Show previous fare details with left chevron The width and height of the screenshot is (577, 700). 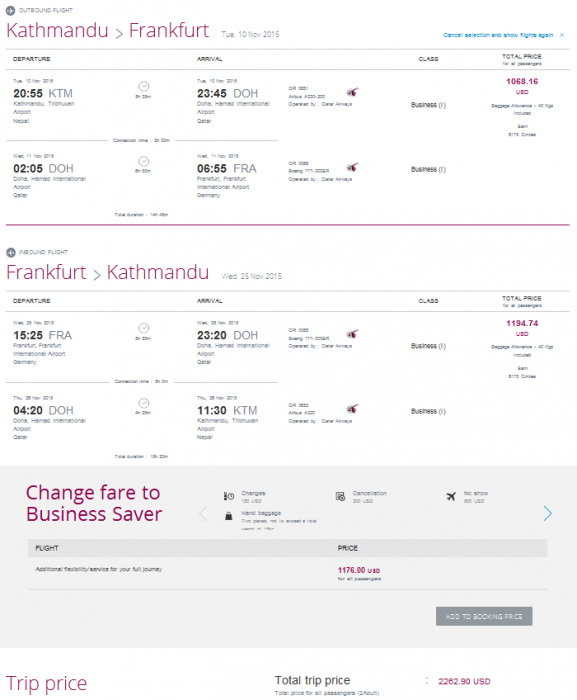203,513
